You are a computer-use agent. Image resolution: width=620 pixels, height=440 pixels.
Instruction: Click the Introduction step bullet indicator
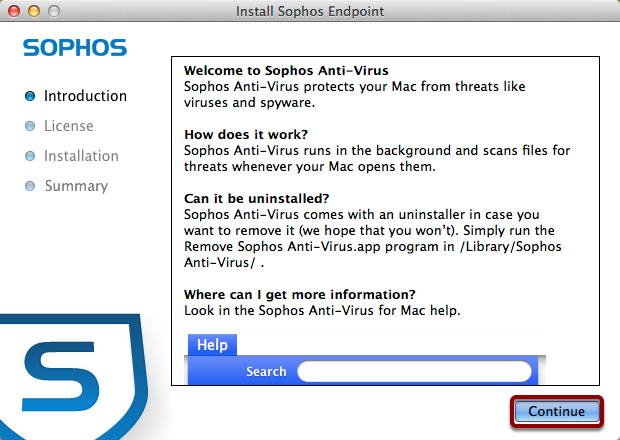coord(30,96)
